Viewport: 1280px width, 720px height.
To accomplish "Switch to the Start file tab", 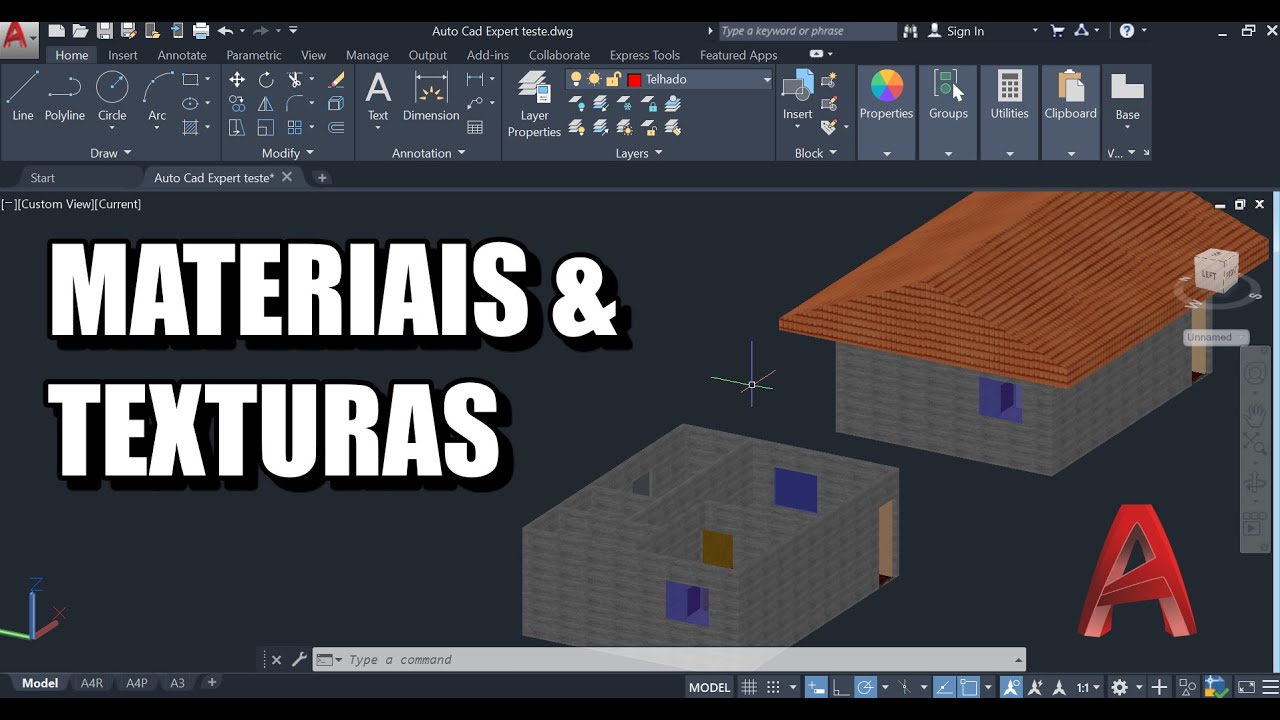I will tap(43, 178).
